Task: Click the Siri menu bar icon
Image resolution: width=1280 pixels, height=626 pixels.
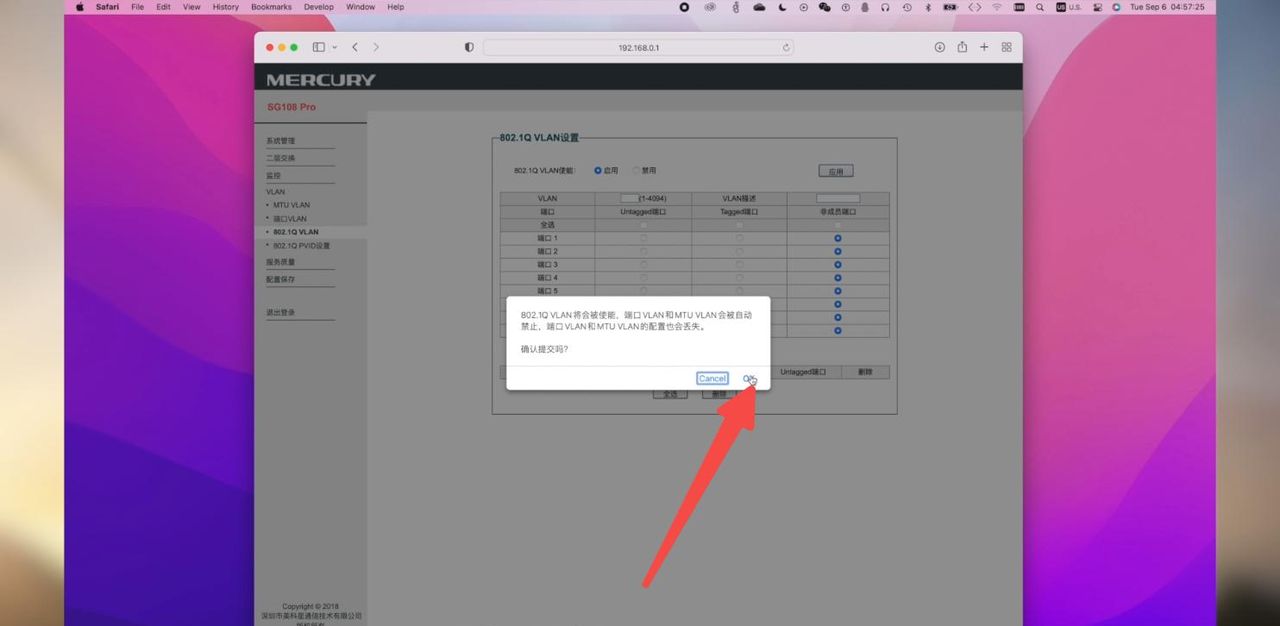Action: (1116, 7)
